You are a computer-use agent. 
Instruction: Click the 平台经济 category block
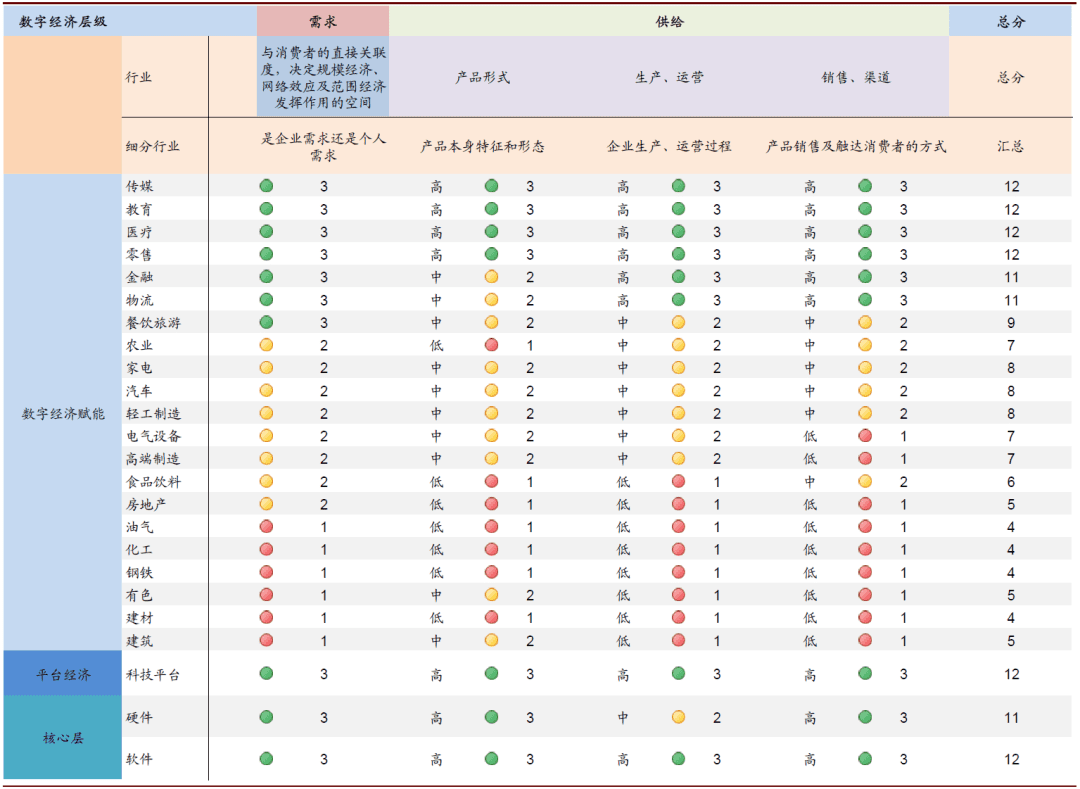(63, 673)
